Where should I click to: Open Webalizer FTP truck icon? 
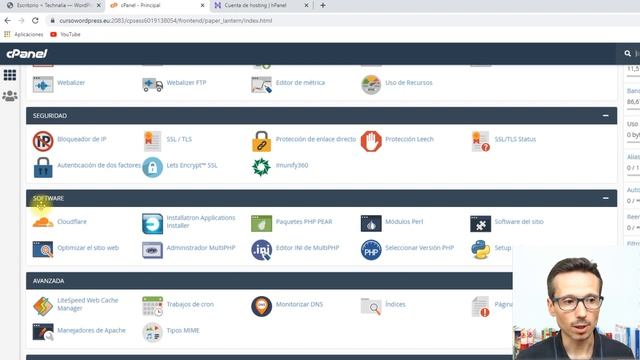152,84
